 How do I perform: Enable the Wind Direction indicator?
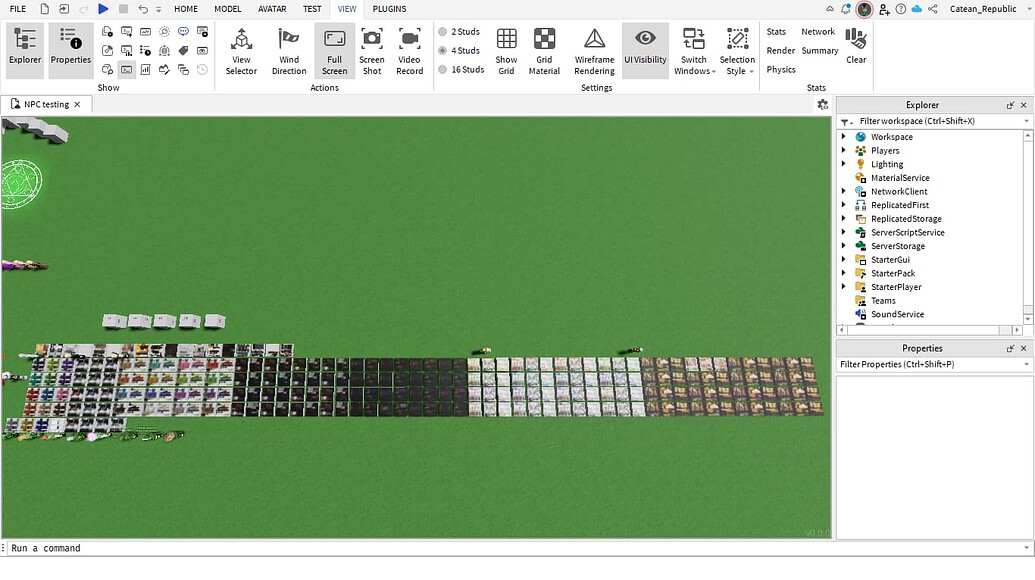(x=289, y=50)
